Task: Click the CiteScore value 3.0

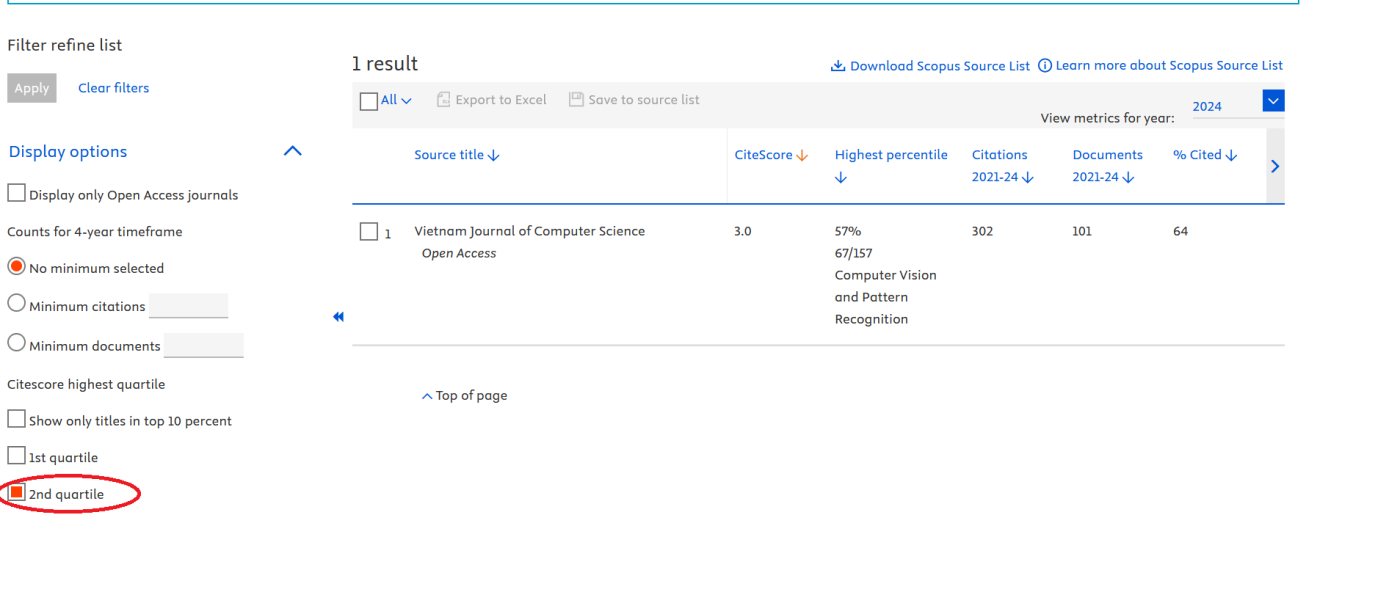Action: [x=743, y=231]
